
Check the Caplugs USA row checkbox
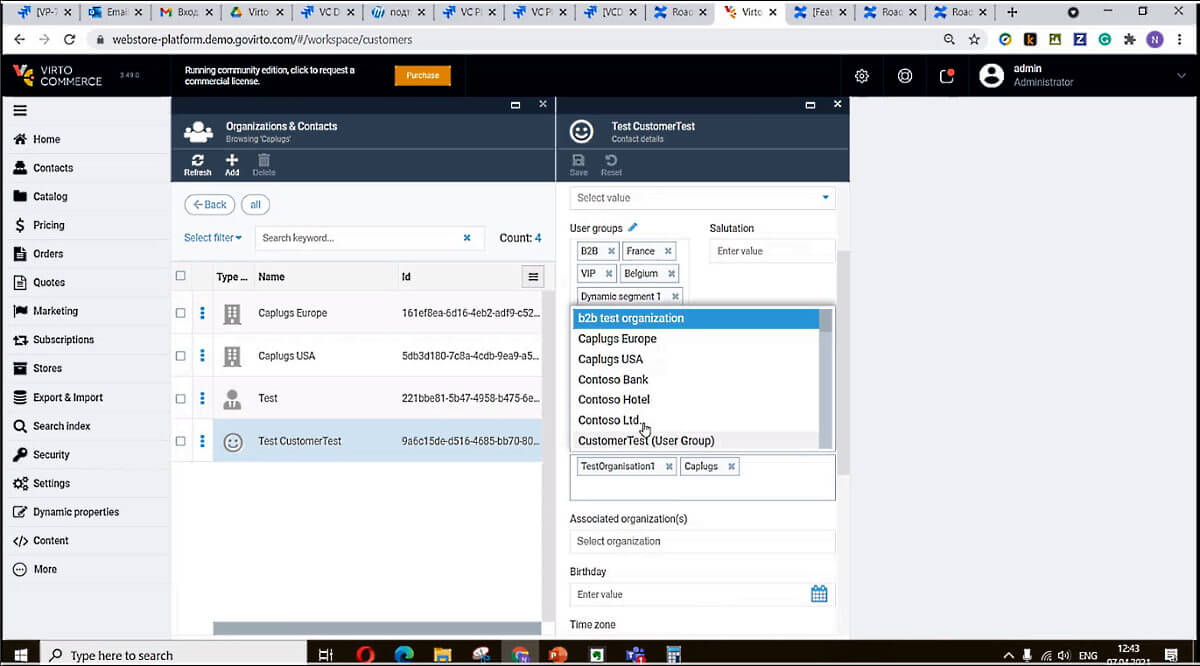coord(181,356)
